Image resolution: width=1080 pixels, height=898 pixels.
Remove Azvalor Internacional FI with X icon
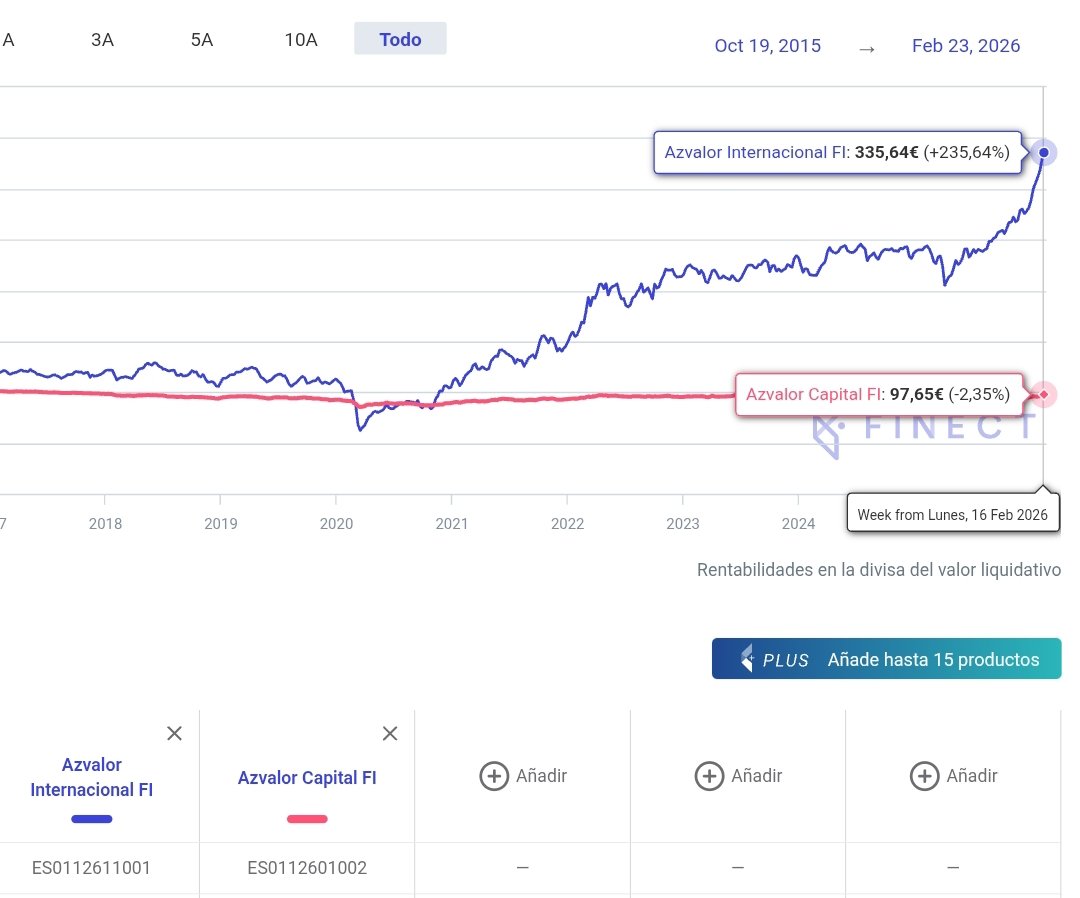click(175, 733)
